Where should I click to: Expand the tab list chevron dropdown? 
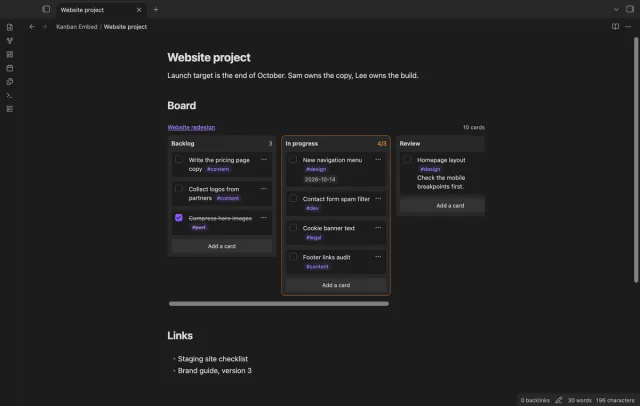click(x=616, y=9)
